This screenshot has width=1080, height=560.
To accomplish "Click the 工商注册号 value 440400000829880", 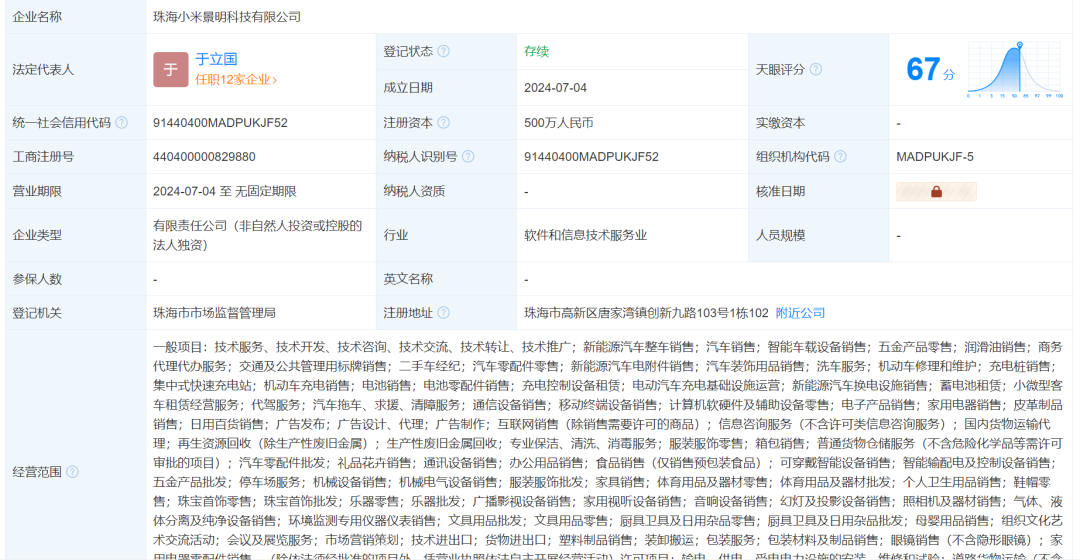I will (x=204, y=157).
